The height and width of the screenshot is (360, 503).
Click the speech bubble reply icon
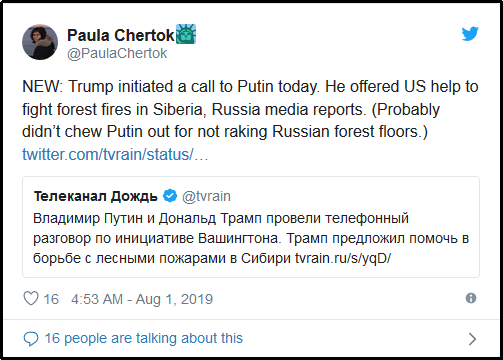click(31, 339)
